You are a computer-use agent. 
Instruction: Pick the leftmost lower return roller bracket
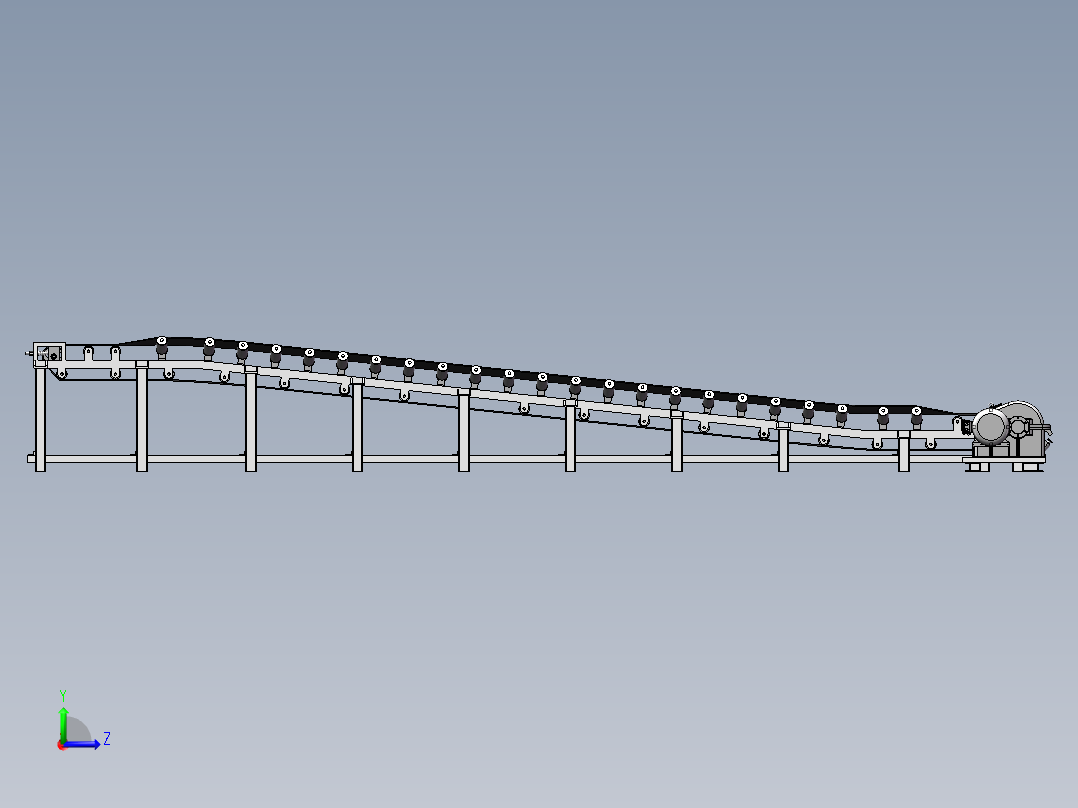(x=62, y=374)
